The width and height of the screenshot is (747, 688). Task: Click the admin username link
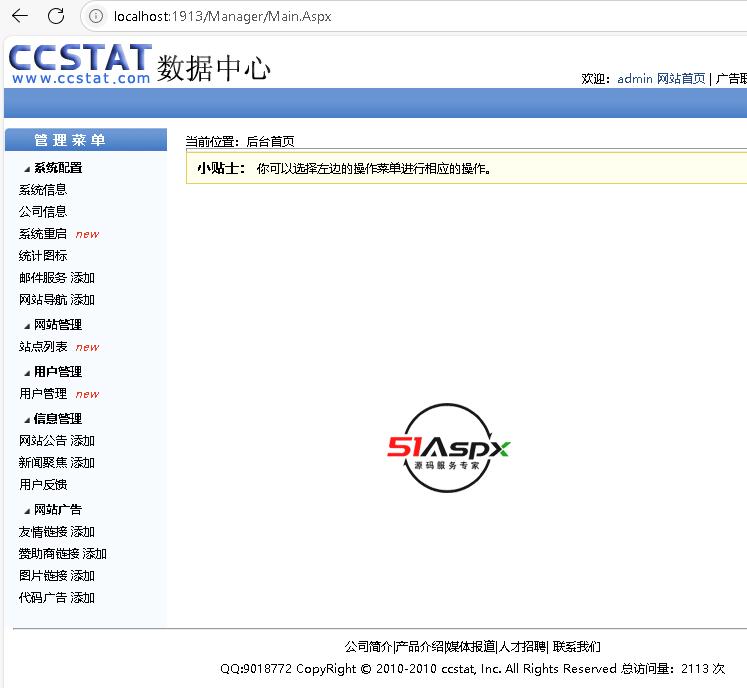pos(635,79)
